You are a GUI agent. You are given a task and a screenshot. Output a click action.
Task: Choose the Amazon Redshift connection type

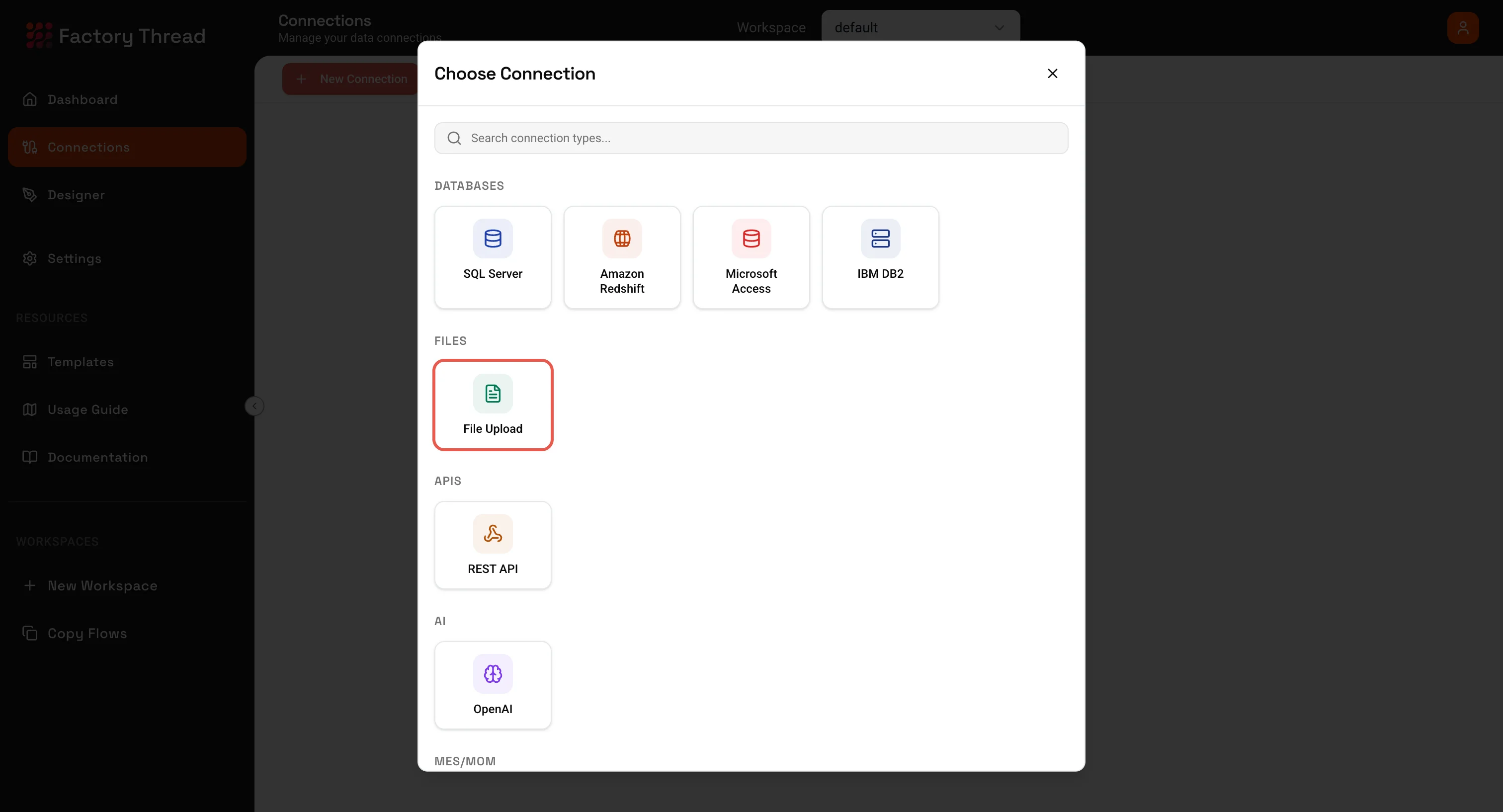click(x=622, y=256)
